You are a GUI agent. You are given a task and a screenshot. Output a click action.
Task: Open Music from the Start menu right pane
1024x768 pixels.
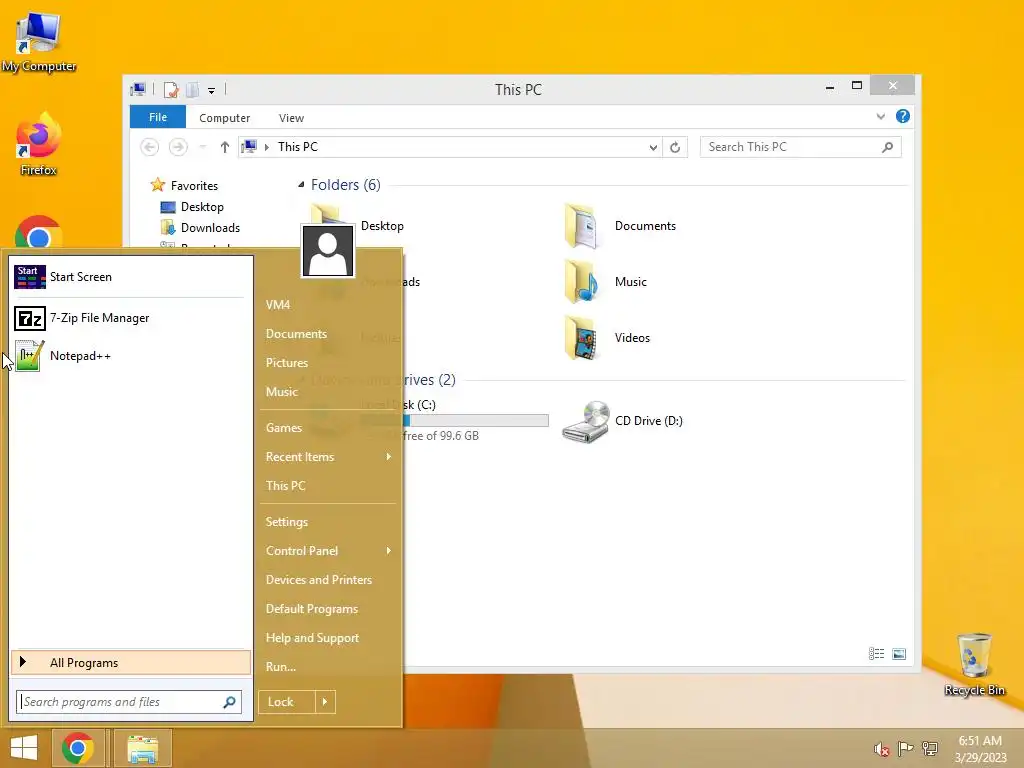click(281, 392)
